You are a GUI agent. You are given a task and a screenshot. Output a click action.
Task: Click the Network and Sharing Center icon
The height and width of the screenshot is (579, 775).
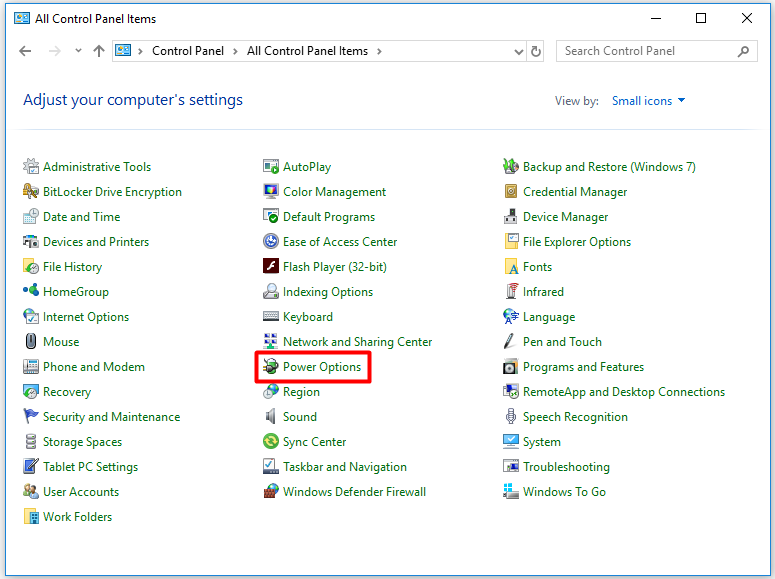click(x=271, y=342)
